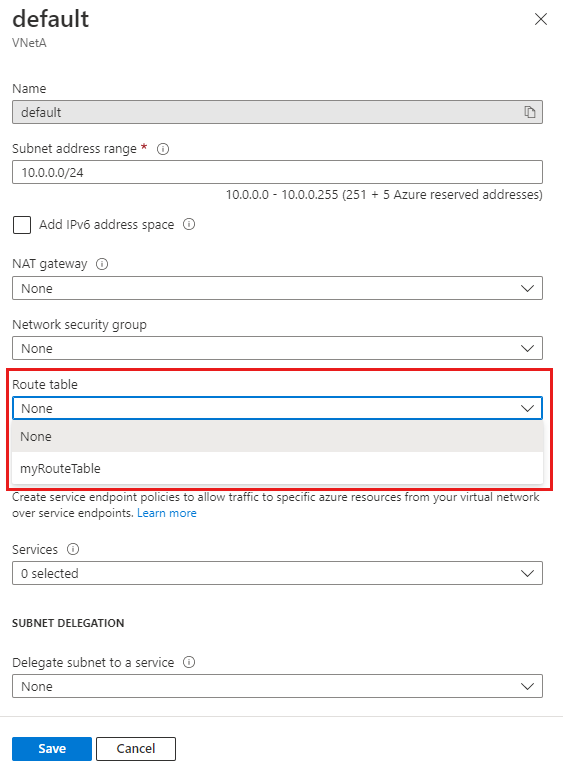Screen dimensions: 563x781
Task: Save the subnet settings
Action: [x=52, y=749]
